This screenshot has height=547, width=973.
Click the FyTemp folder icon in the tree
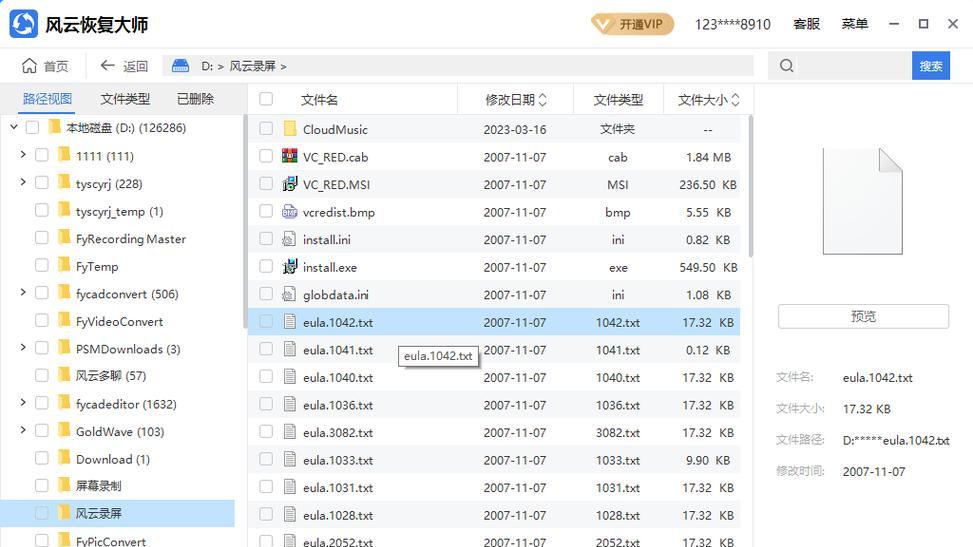tap(64, 265)
